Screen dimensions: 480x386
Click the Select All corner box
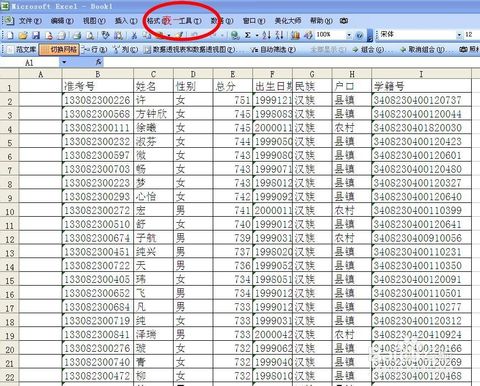10,74
